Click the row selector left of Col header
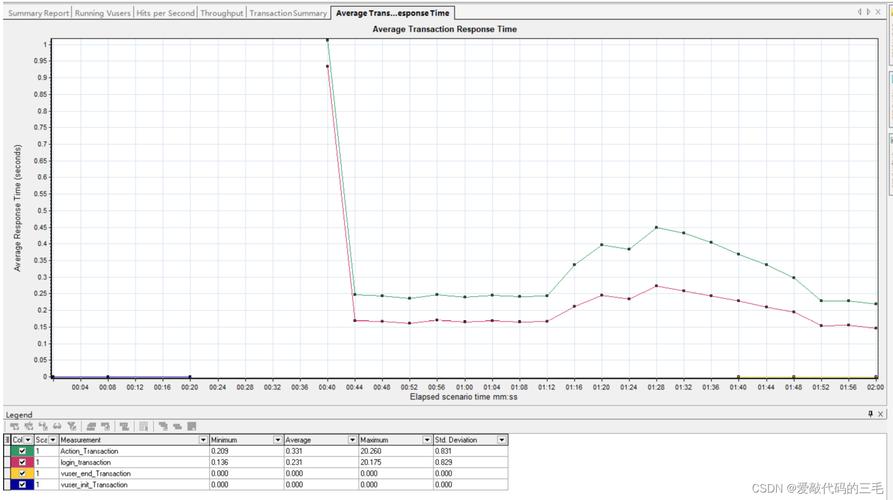 coord(7,440)
